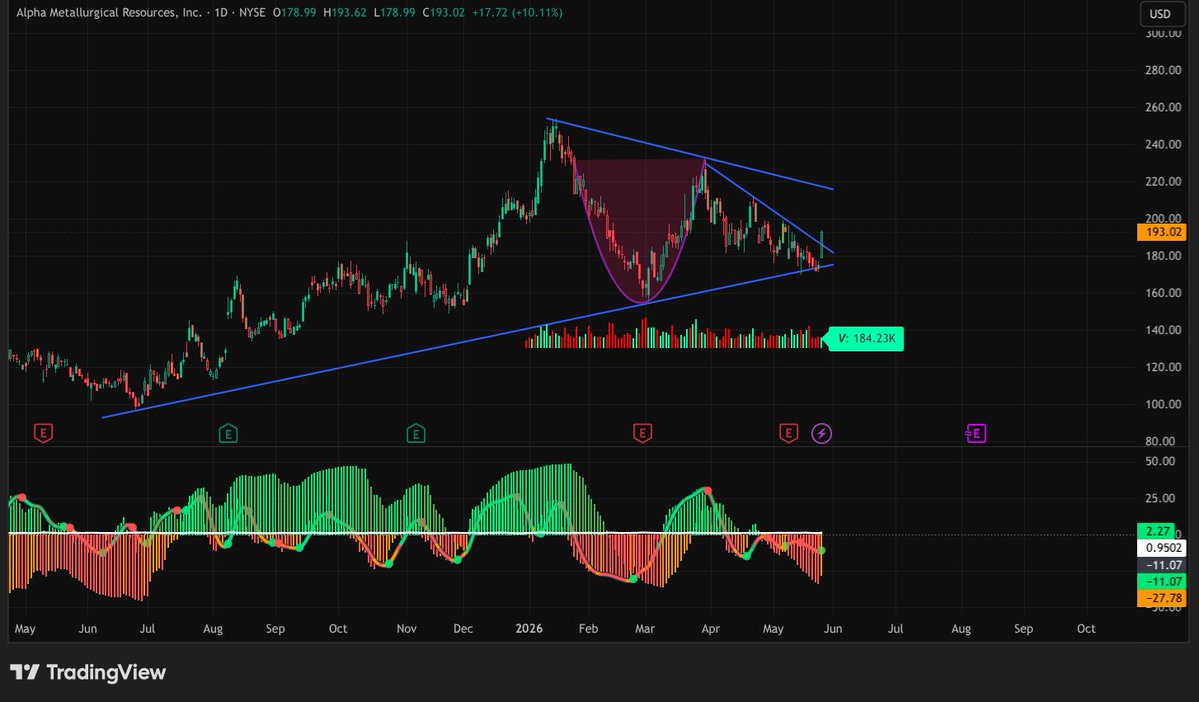
Task: Click the C193.02 close value in header
Action: (x=444, y=12)
